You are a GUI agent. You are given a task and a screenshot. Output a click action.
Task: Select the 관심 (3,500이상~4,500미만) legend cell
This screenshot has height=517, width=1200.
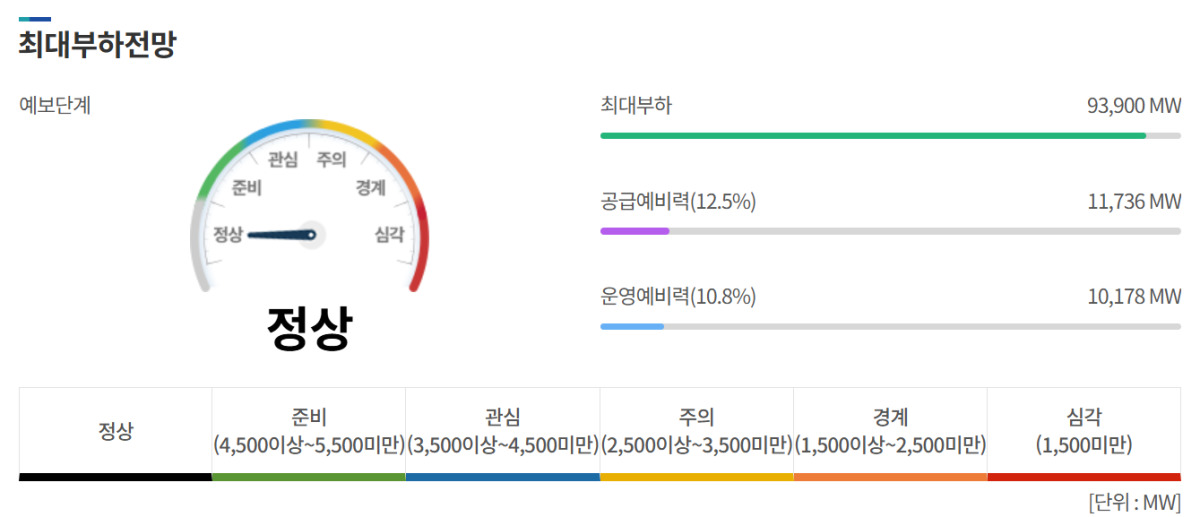tap(503, 434)
